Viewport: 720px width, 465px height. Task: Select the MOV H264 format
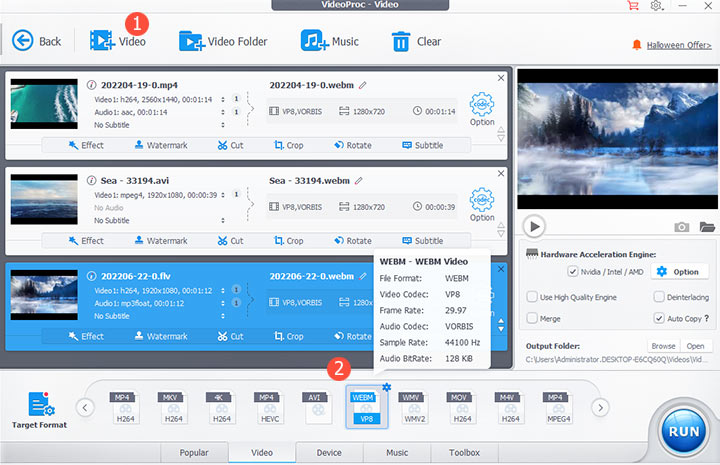(462, 408)
